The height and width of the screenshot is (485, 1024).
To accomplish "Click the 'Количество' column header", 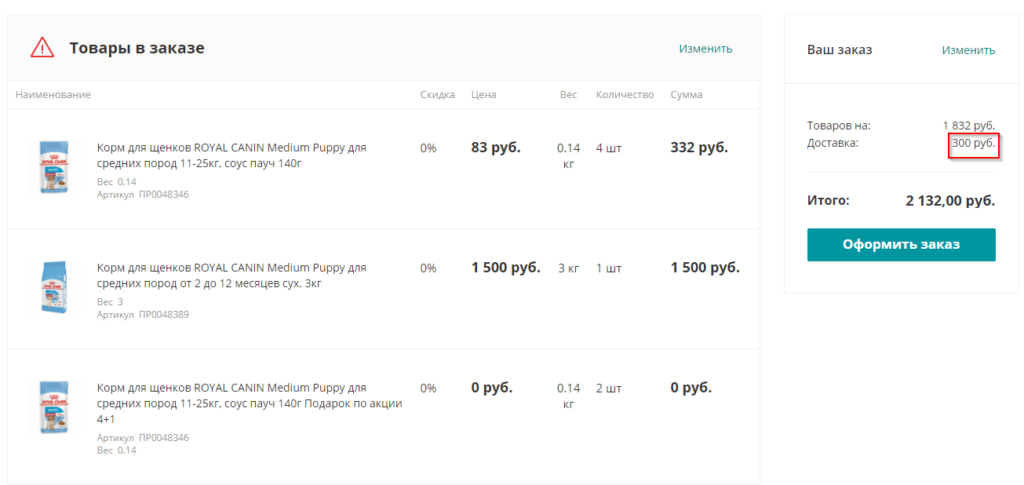I will [625, 95].
